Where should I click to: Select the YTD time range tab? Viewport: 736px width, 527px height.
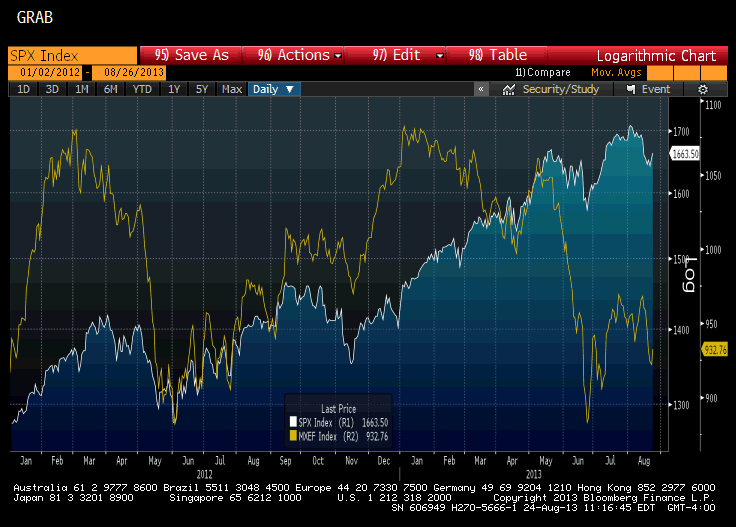pos(142,89)
